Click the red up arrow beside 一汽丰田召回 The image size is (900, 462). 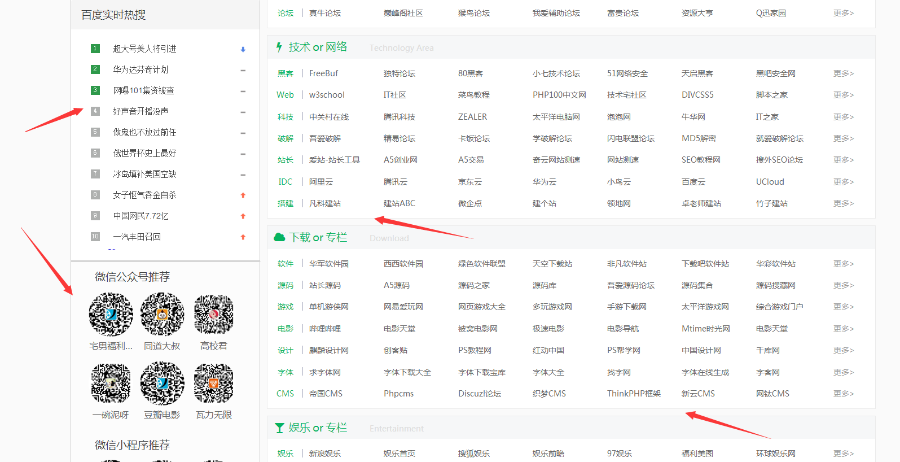[x=243, y=236]
